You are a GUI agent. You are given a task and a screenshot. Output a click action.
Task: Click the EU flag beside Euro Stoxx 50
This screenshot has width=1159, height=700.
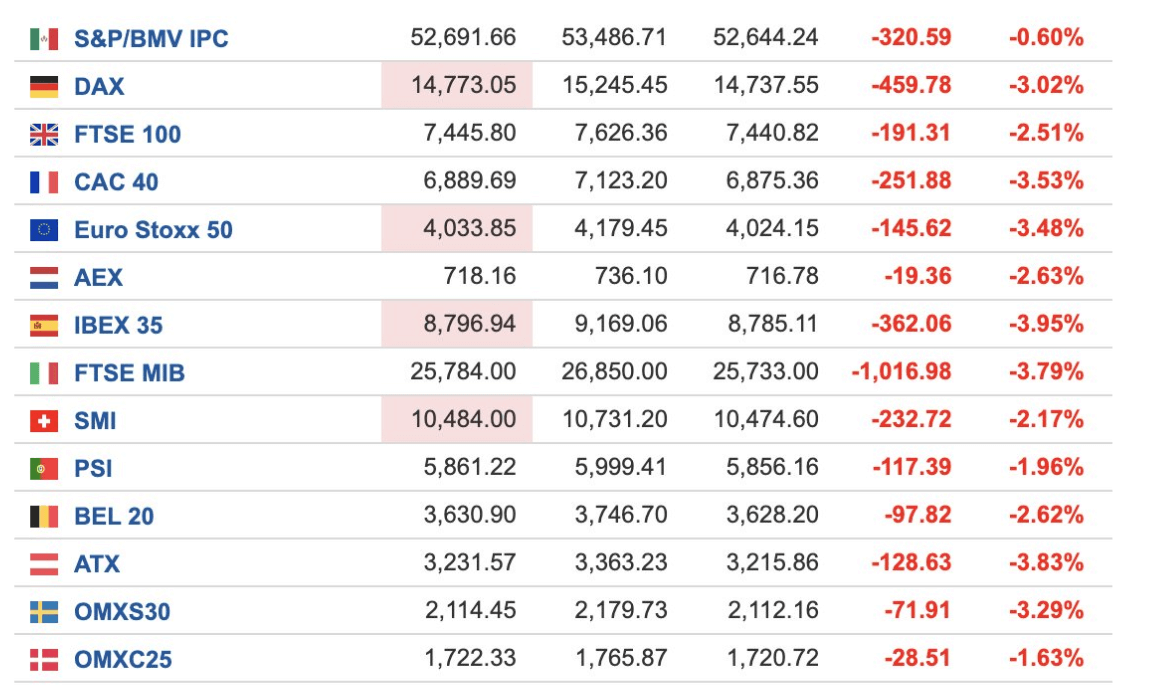44,230
